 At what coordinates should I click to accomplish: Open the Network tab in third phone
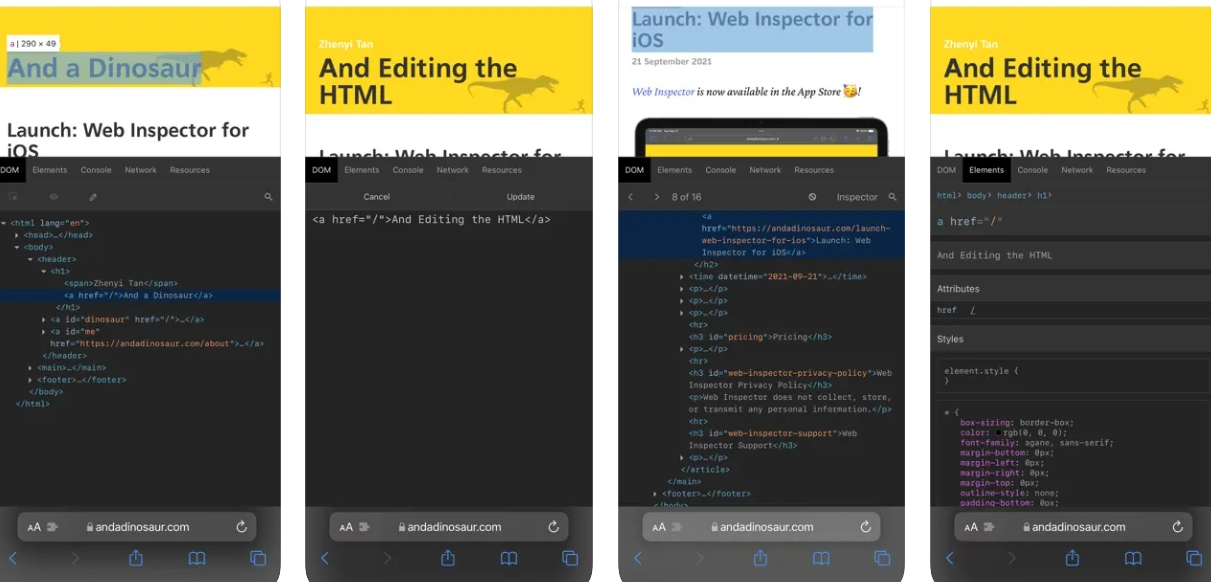[765, 170]
